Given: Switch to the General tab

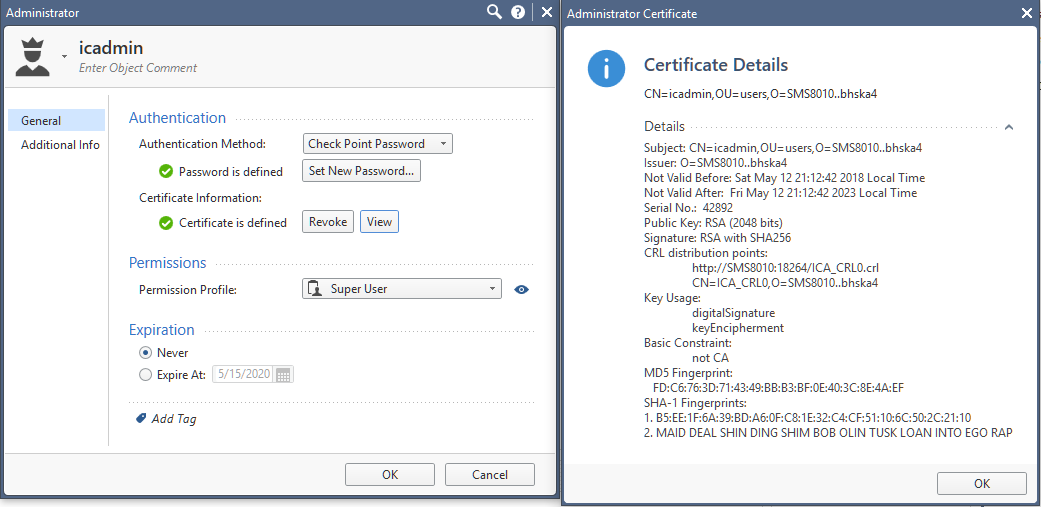Looking at the screenshot, I should 56,121.
